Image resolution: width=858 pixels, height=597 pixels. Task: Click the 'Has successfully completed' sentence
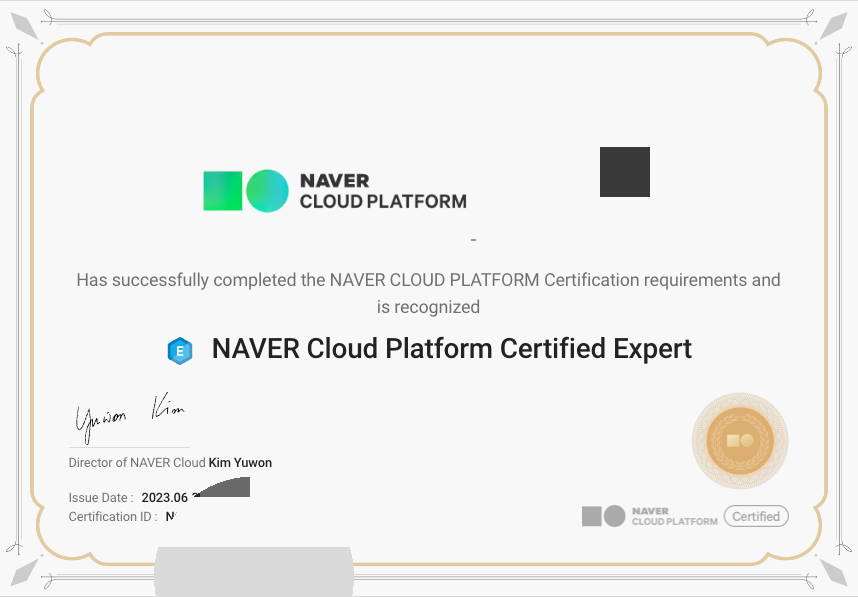click(428, 280)
